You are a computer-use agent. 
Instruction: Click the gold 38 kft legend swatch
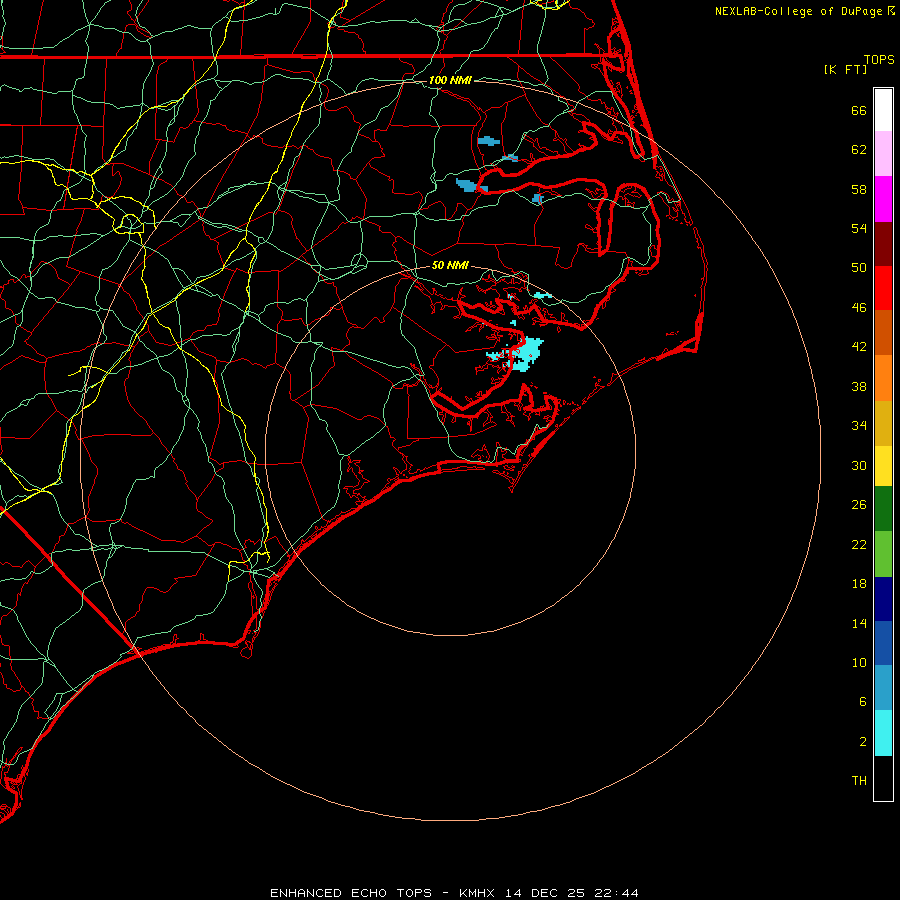point(883,423)
